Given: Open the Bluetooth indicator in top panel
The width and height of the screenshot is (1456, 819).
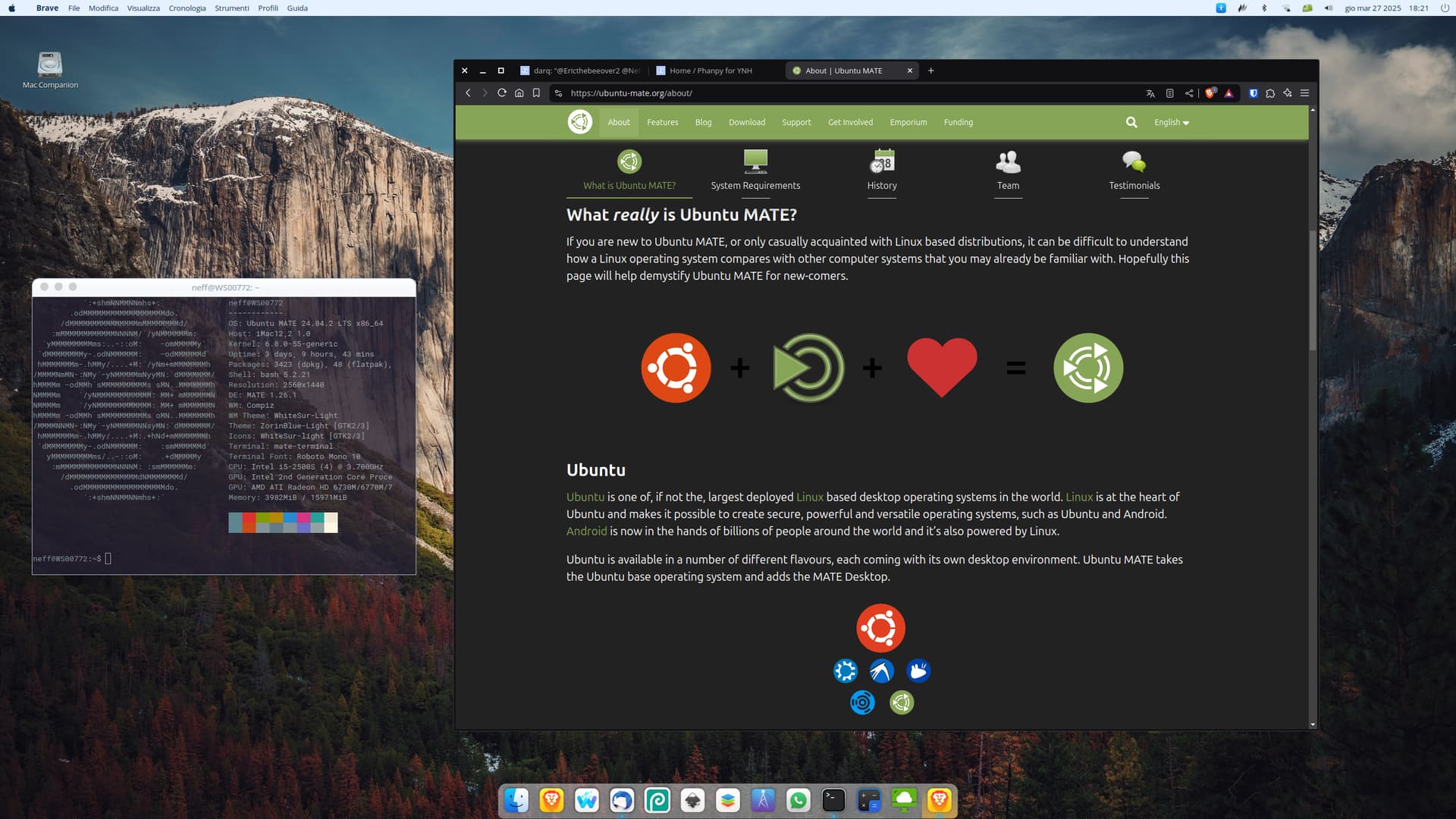Looking at the screenshot, I should click(x=1264, y=8).
